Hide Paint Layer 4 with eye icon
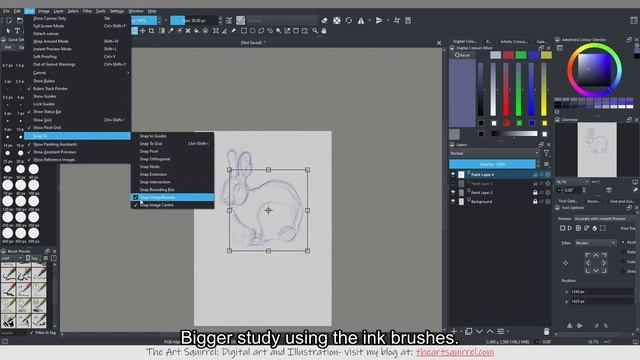This screenshot has width=640, height=360. click(453, 174)
